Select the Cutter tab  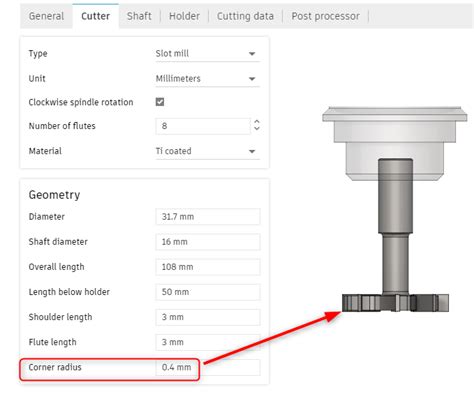(95, 16)
